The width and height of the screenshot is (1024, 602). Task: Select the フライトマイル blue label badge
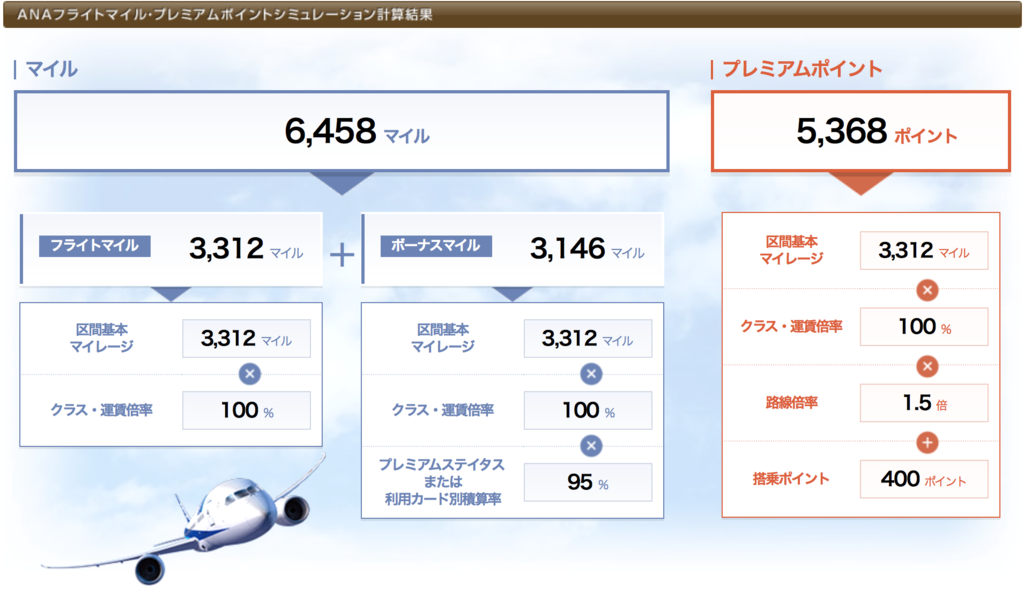[x=95, y=246]
